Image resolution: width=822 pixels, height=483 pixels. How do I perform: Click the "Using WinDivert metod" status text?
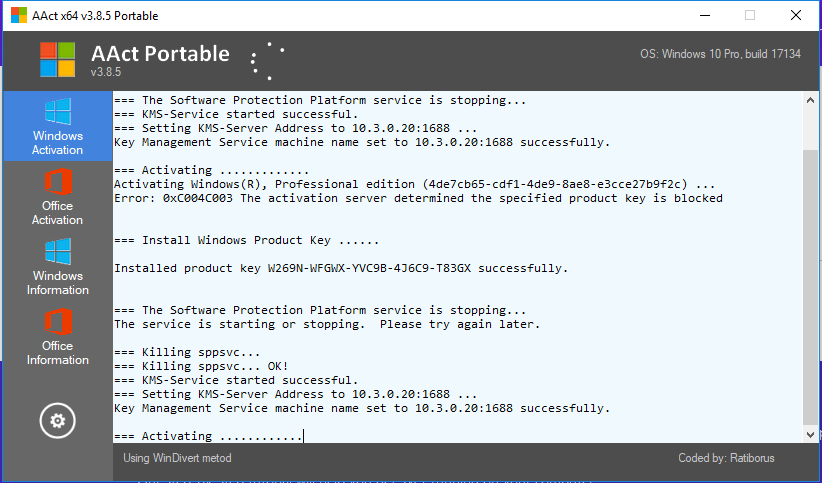point(177,458)
